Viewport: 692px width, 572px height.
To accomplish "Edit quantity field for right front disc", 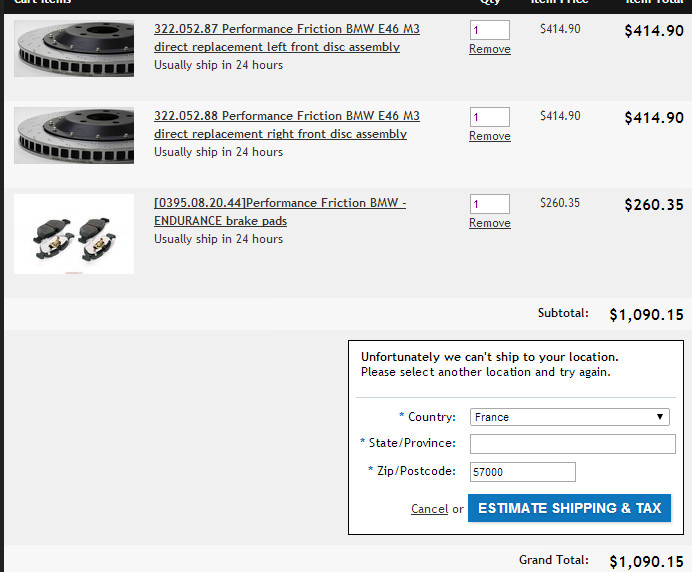I will click(x=489, y=117).
